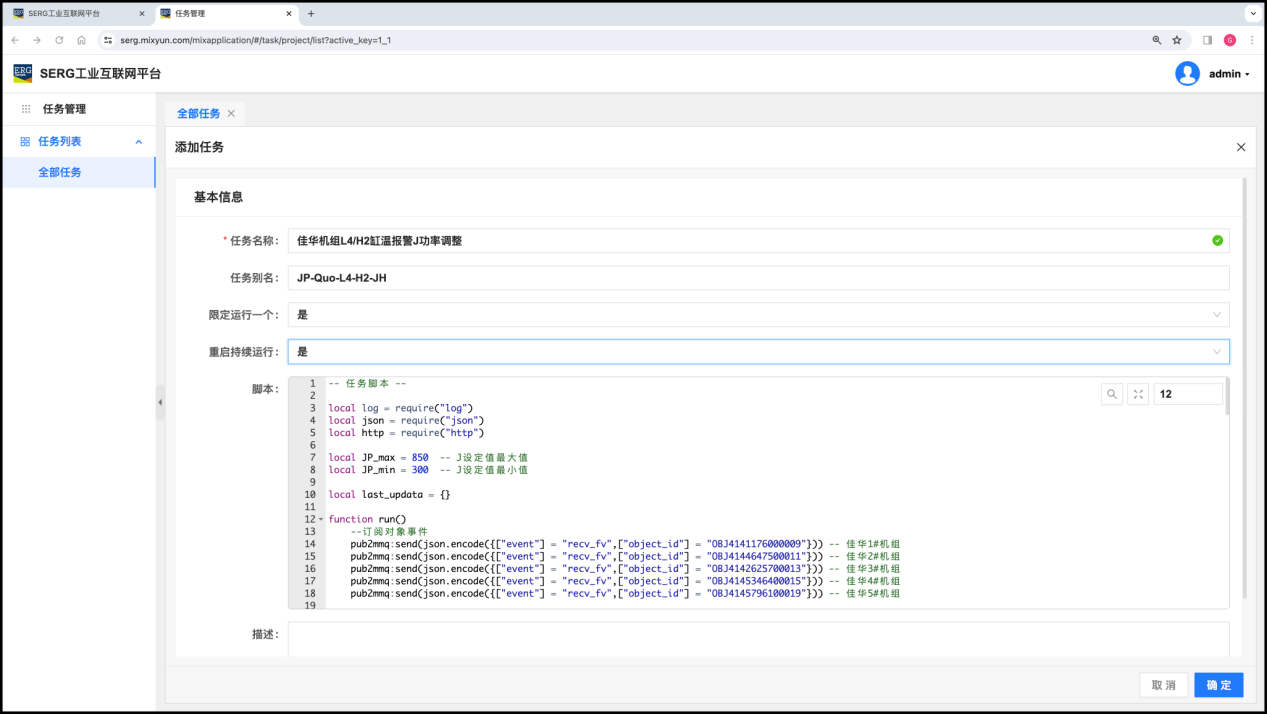Bookmark page using the star icon
Image resolution: width=1267 pixels, height=714 pixels.
pos(1177,40)
